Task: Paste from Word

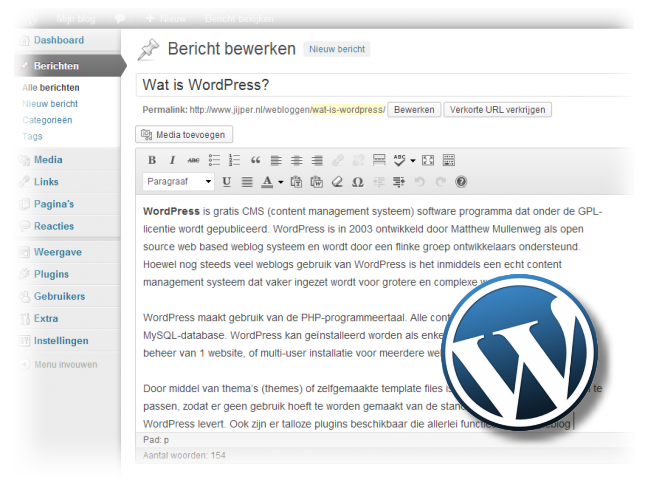Action: 317,182
